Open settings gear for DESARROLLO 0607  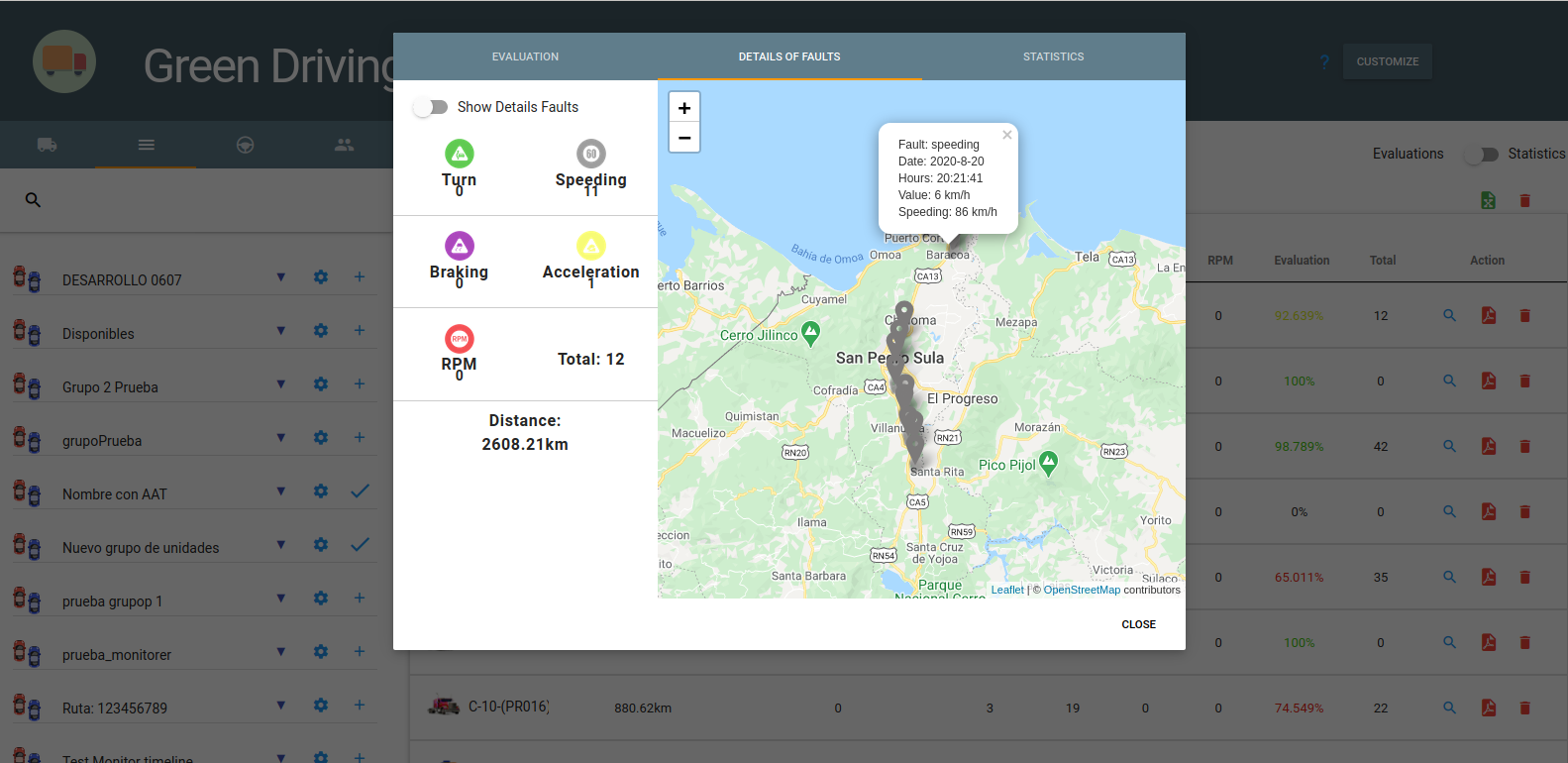click(x=321, y=277)
